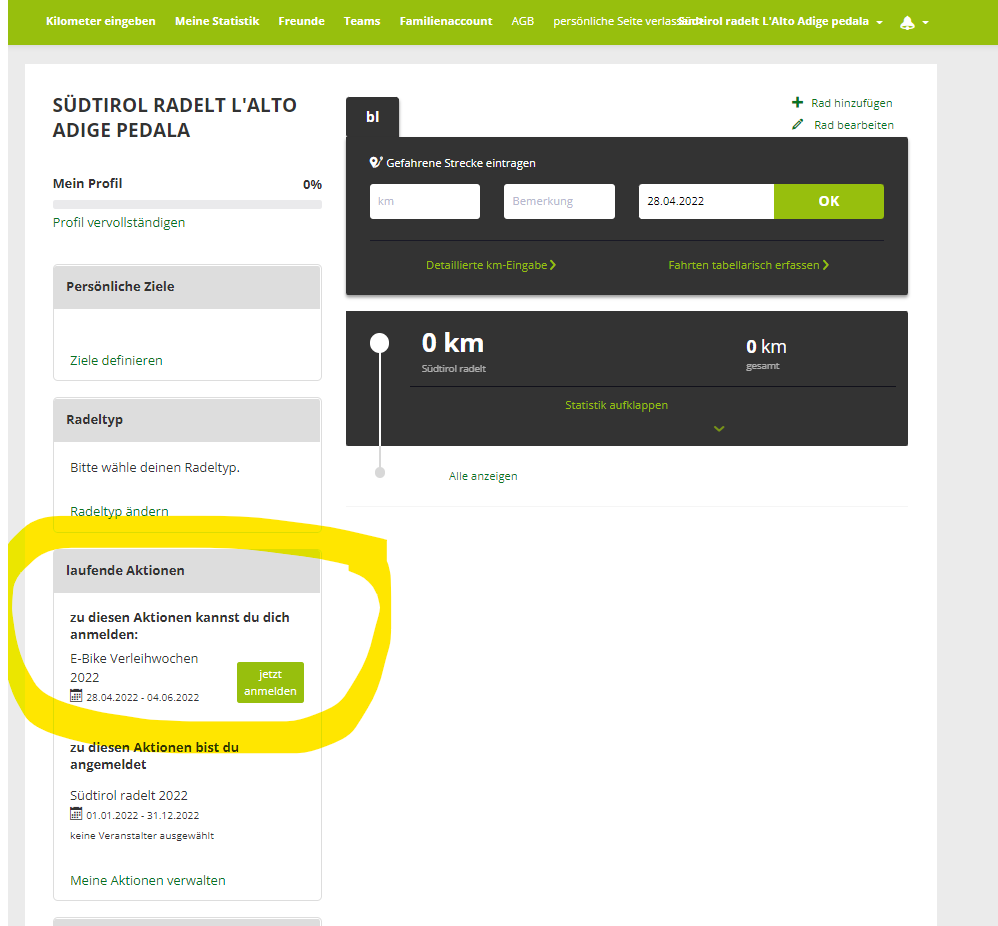
Task: Click Radeltyp ändern link
Action: point(120,511)
